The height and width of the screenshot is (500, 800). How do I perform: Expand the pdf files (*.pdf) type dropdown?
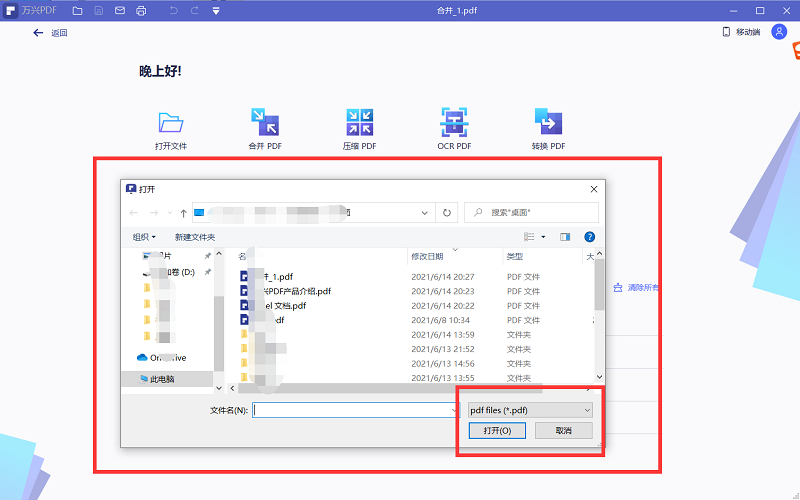click(x=530, y=410)
